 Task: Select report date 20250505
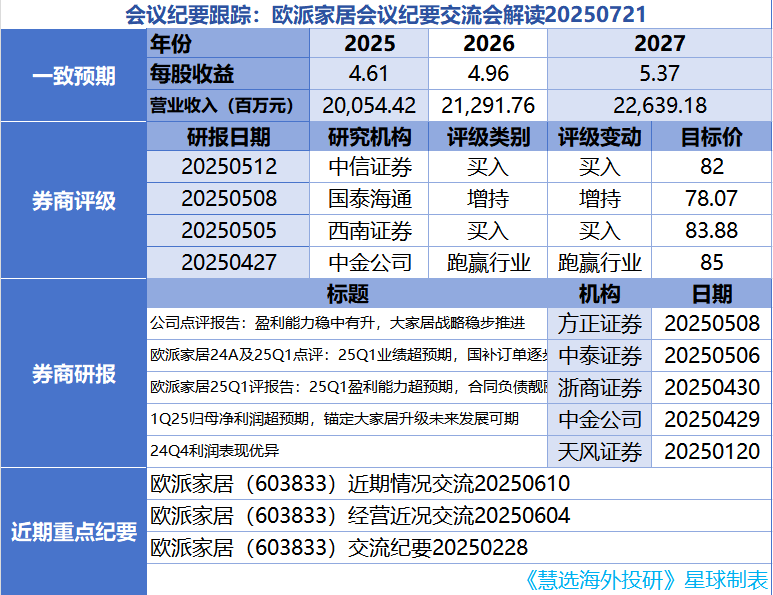[x=228, y=231]
